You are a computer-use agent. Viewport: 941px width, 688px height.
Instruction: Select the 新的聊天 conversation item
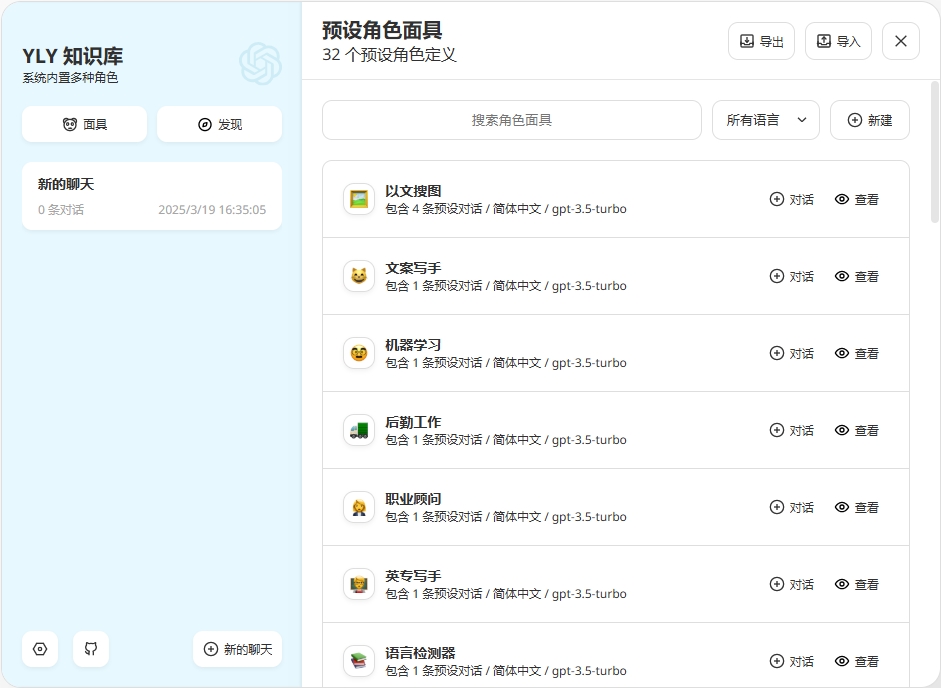click(152, 196)
